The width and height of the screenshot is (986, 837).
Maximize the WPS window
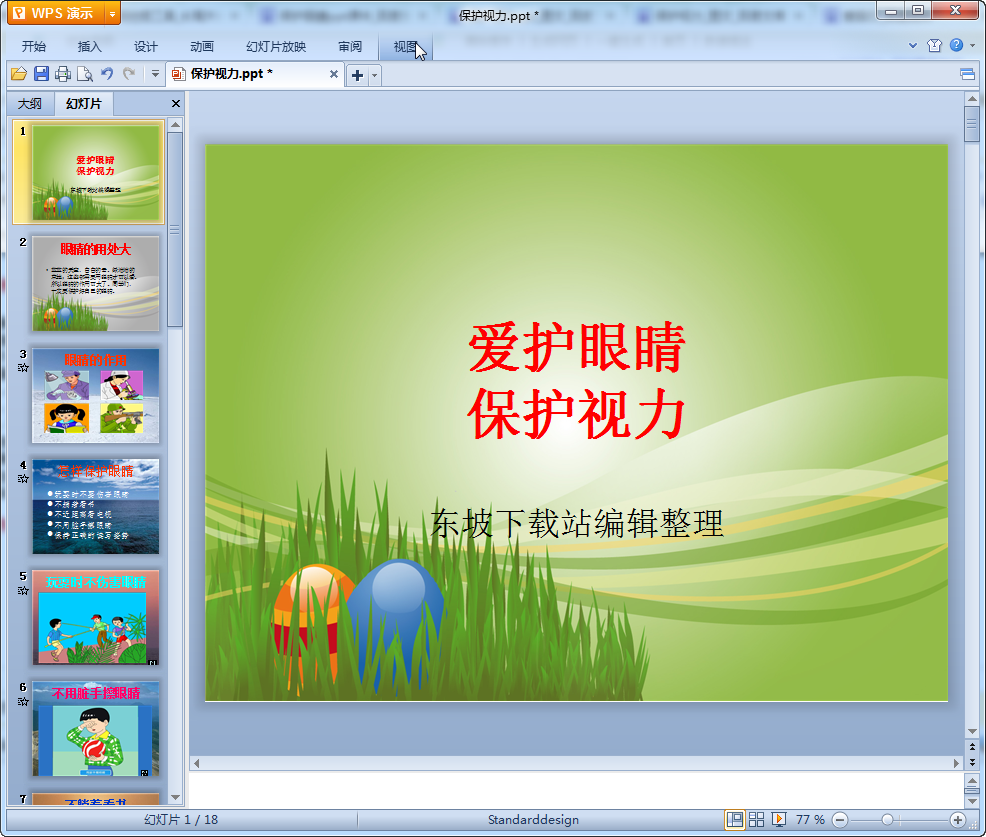click(x=918, y=11)
